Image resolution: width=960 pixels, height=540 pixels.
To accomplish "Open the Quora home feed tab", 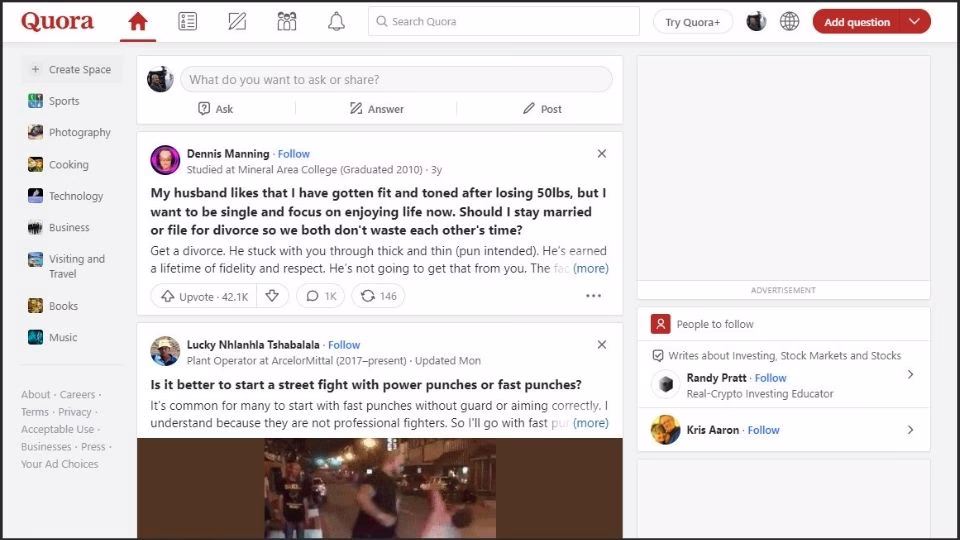I will (138, 21).
